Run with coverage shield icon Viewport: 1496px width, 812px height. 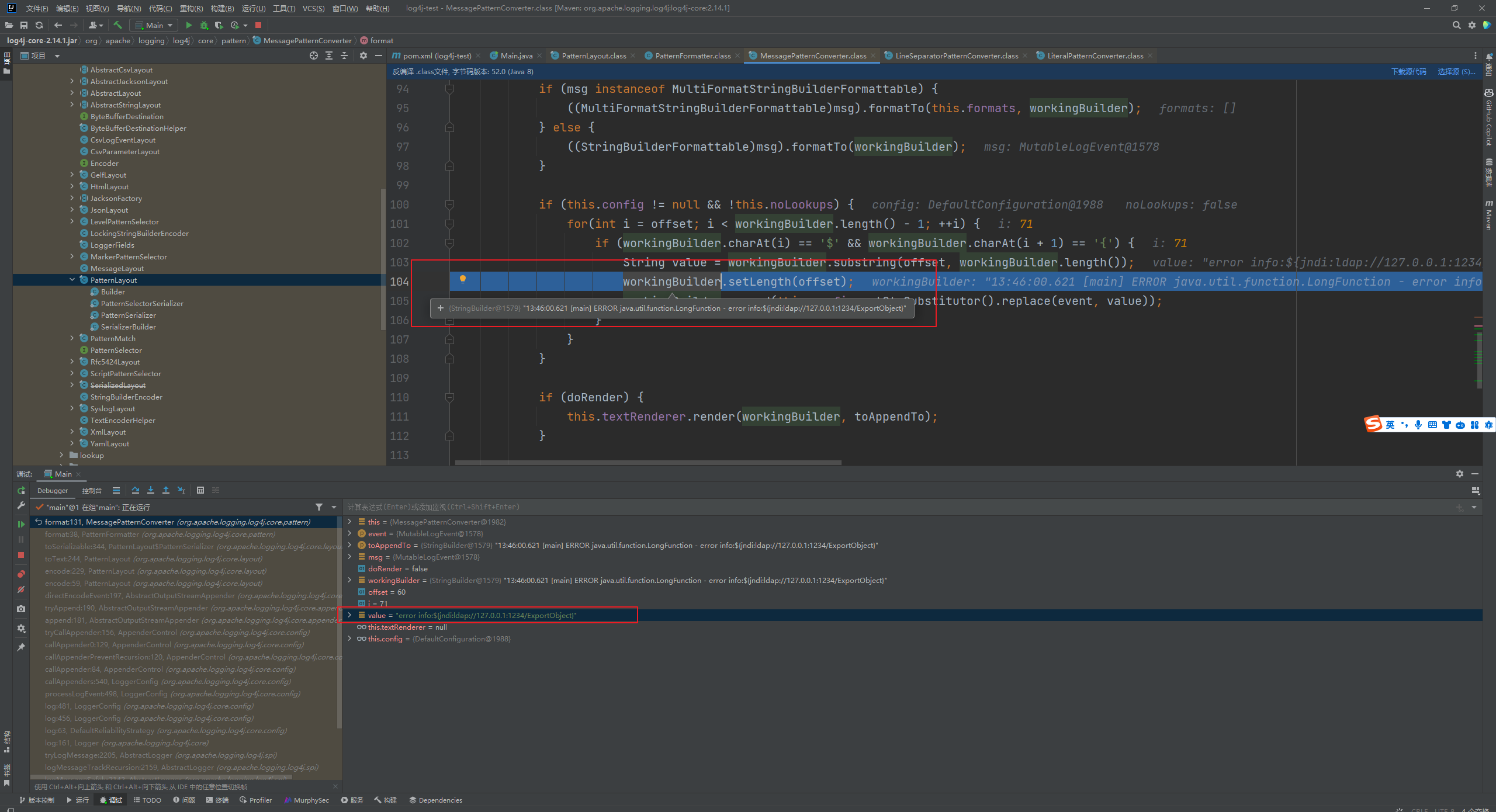coord(219,25)
